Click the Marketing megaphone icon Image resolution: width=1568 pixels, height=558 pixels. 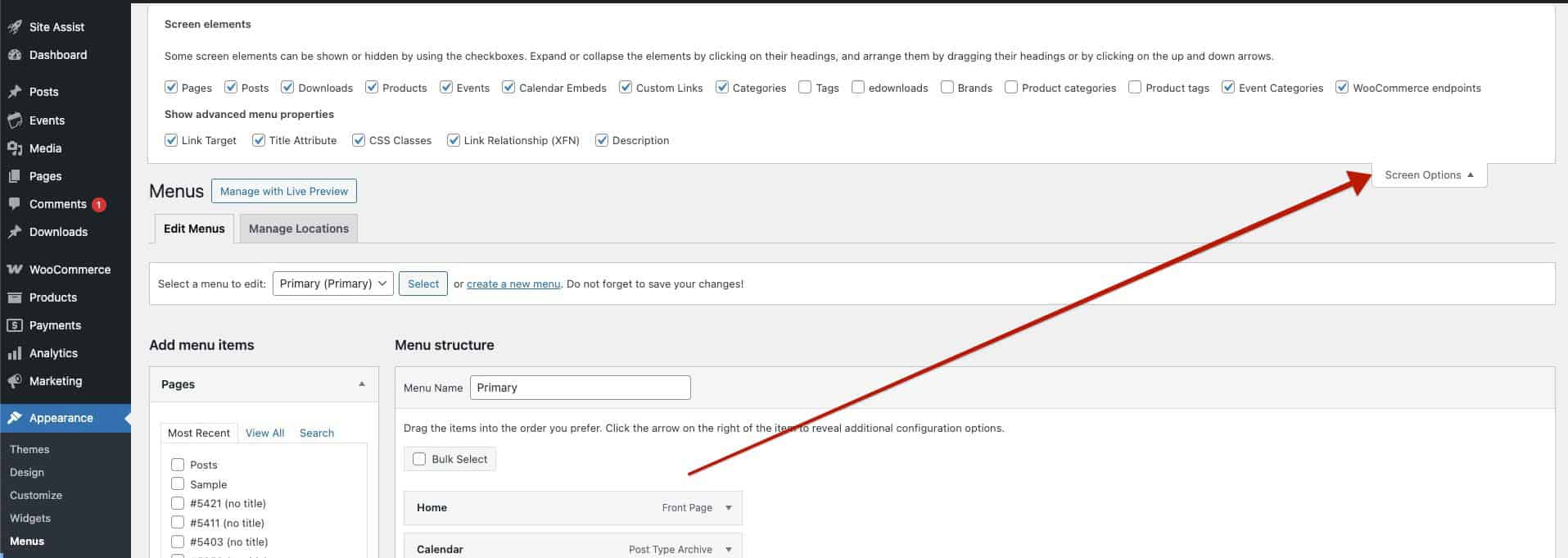[15, 381]
